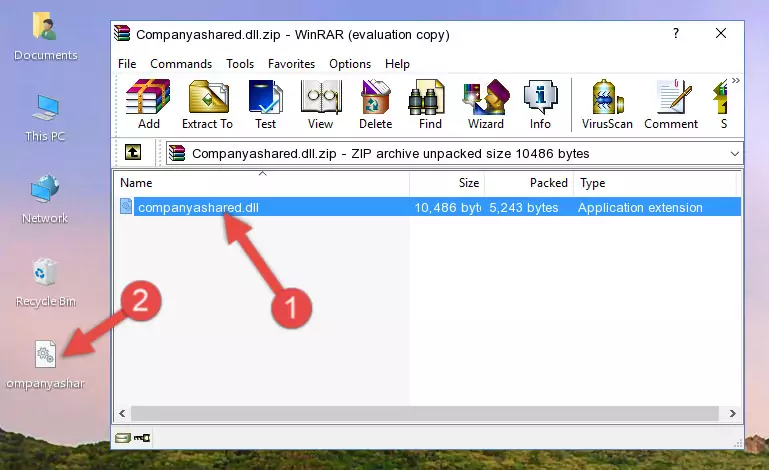Select the Network desktop icon
769x470 pixels.
(x=45, y=200)
